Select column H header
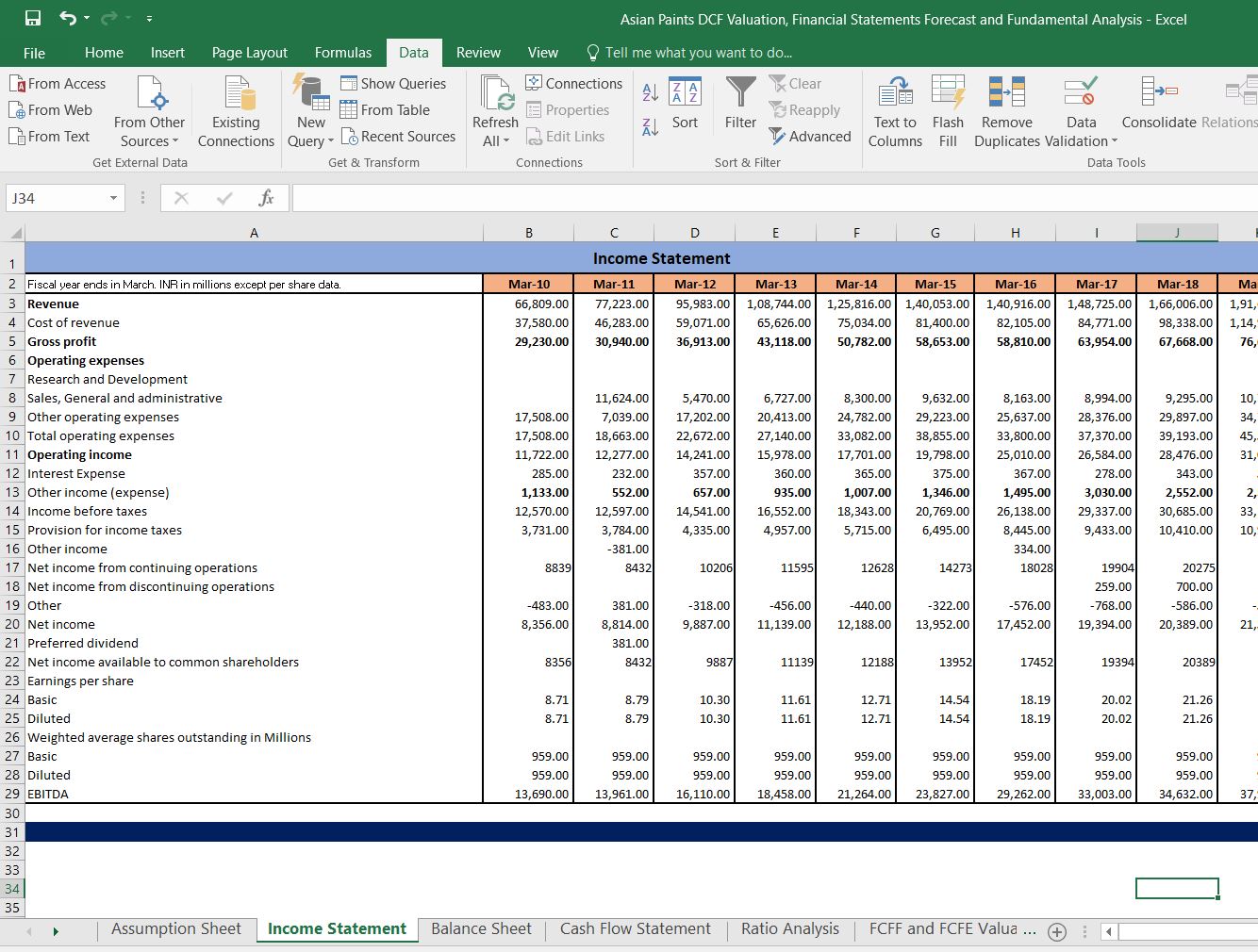Image resolution: width=1258 pixels, height=952 pixels. tap(1015, 233)
